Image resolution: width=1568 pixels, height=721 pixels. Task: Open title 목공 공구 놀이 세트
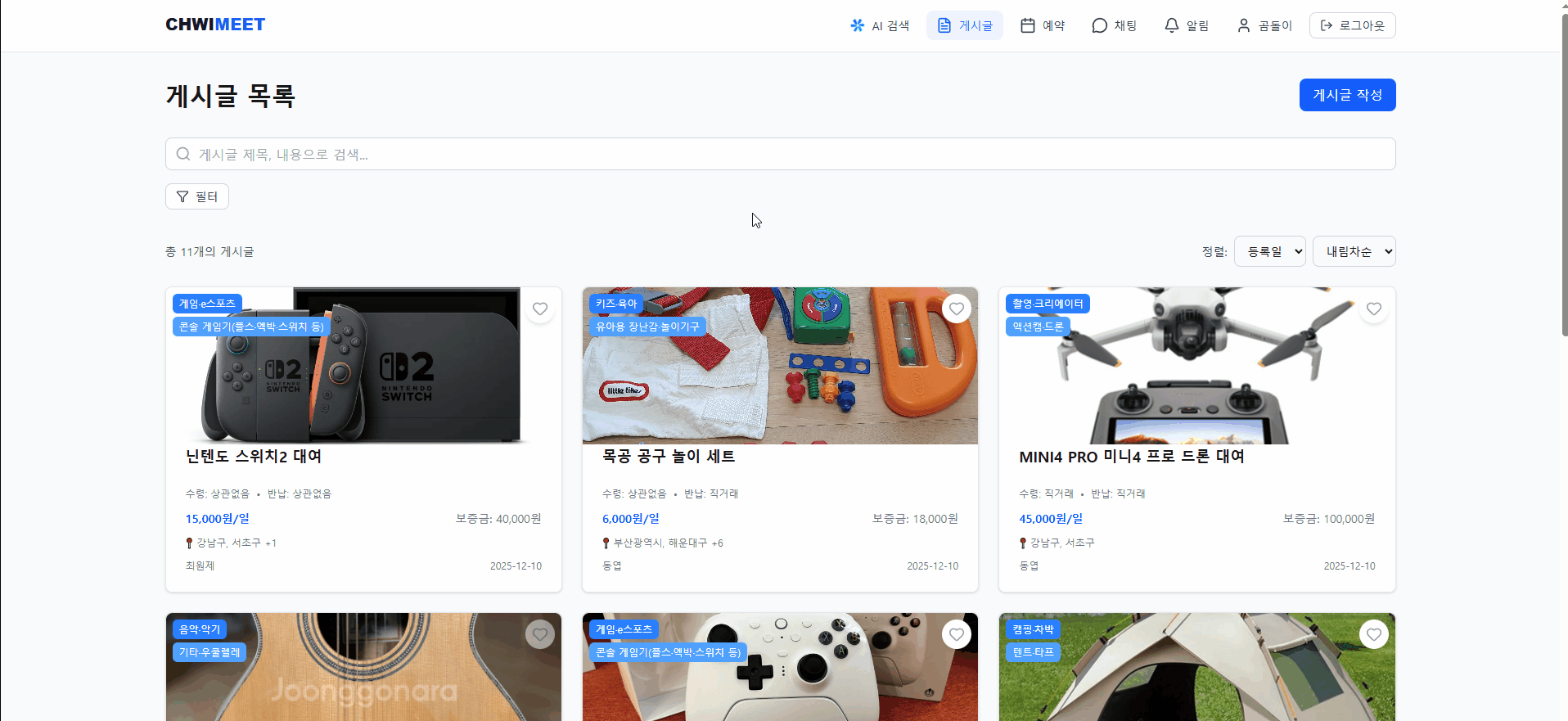[x=669, y=456]
